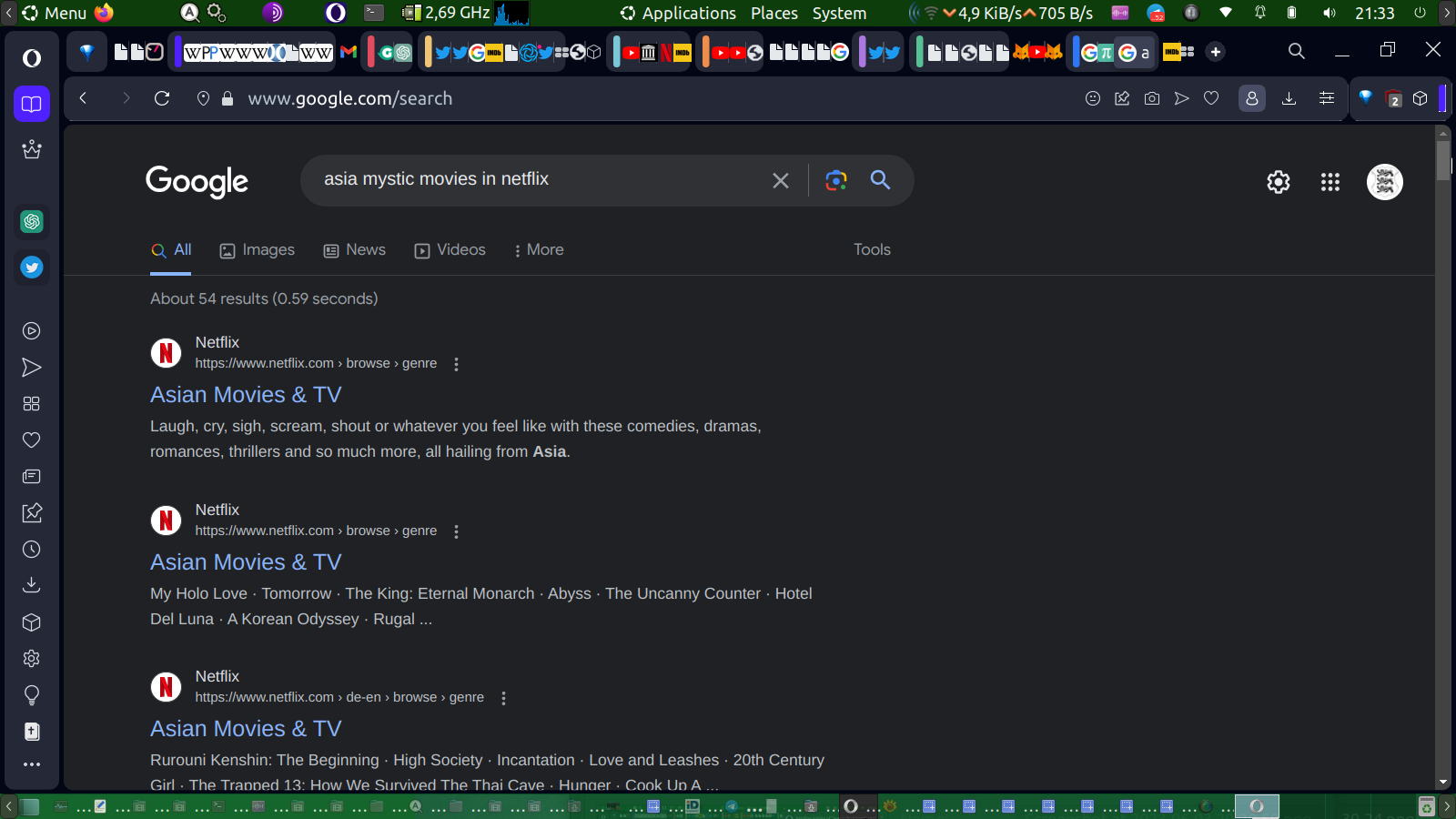This screenshot has height=819, width=1456.
Task: Open Extensions cube icon in sidebar
Action: (x=32, y=622)
